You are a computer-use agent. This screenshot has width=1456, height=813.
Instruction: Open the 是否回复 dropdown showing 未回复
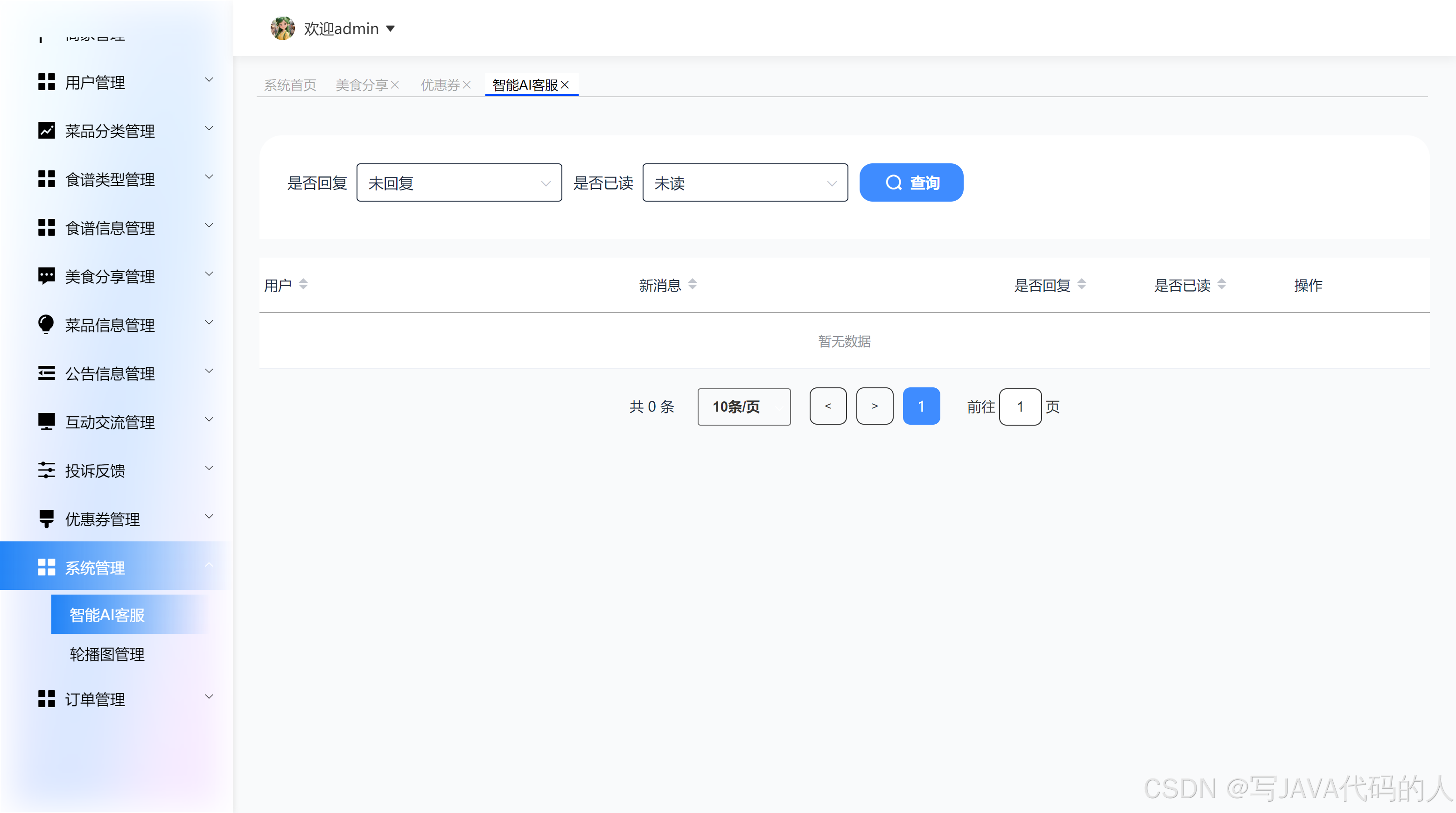pos(460,182)
